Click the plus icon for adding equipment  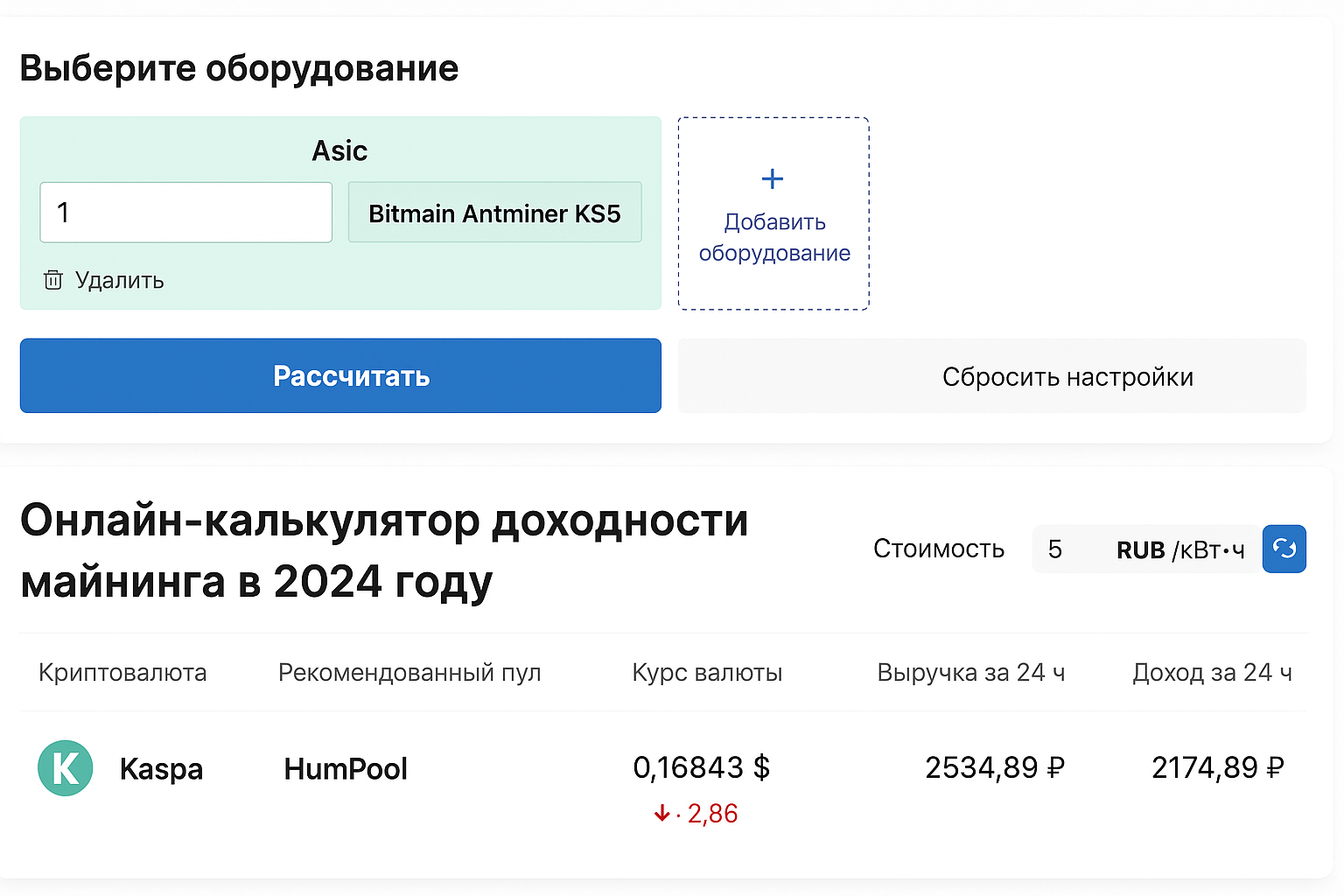coord(773,179)
